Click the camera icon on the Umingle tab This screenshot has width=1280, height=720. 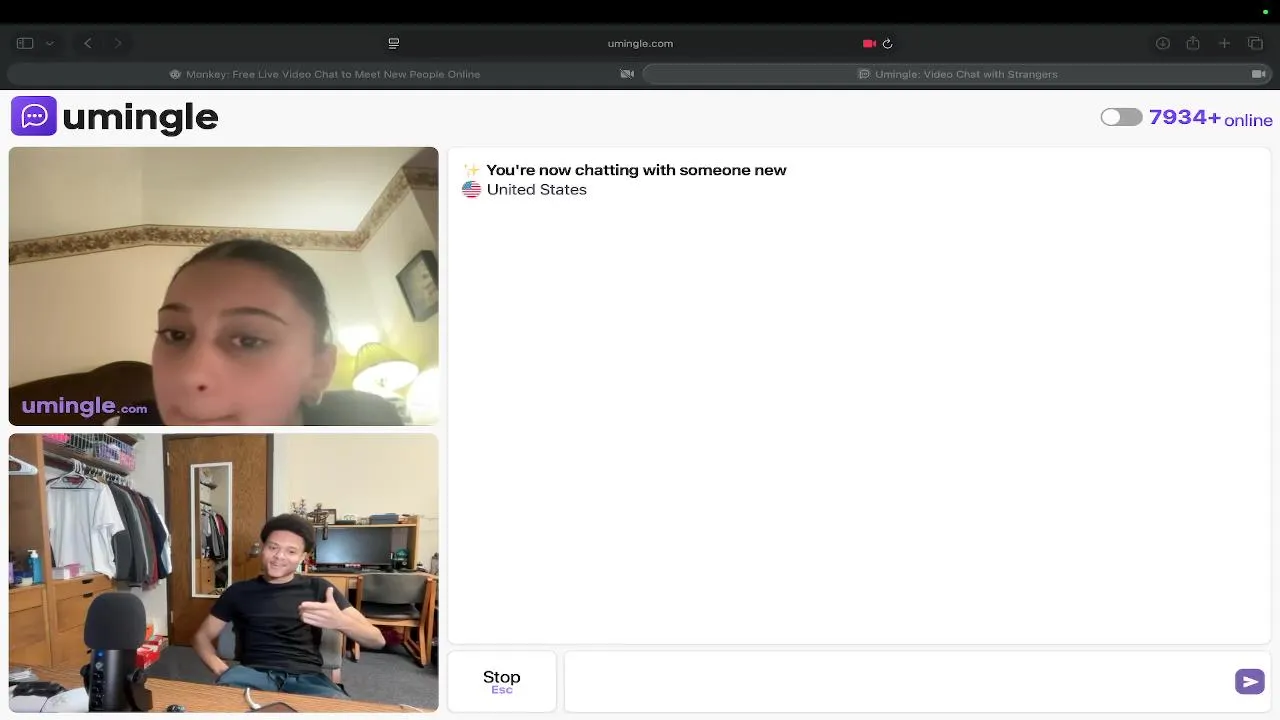coord(1259,74)
